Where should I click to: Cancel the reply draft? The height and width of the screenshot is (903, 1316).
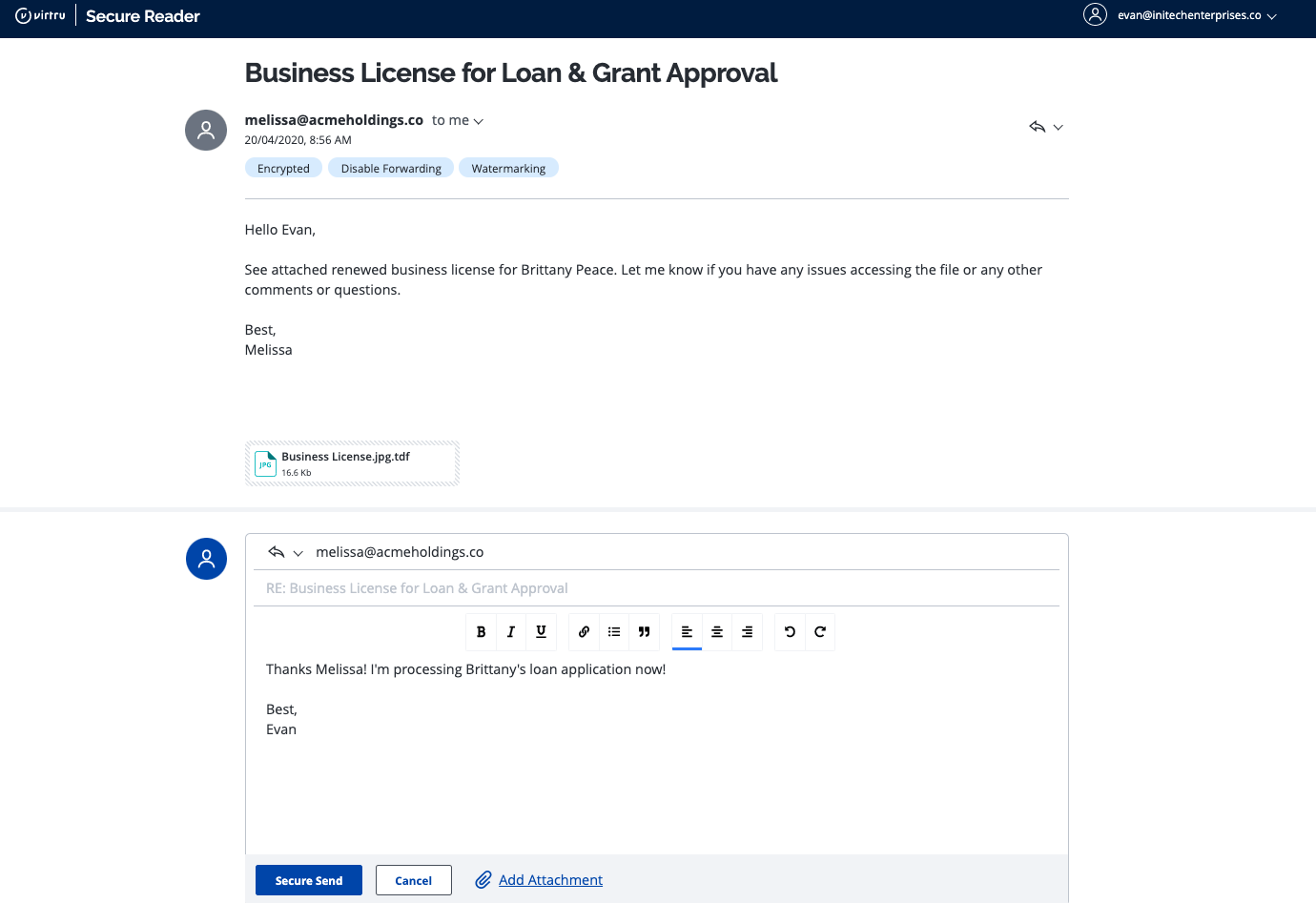pyautogui.click(x=414, y=880)
